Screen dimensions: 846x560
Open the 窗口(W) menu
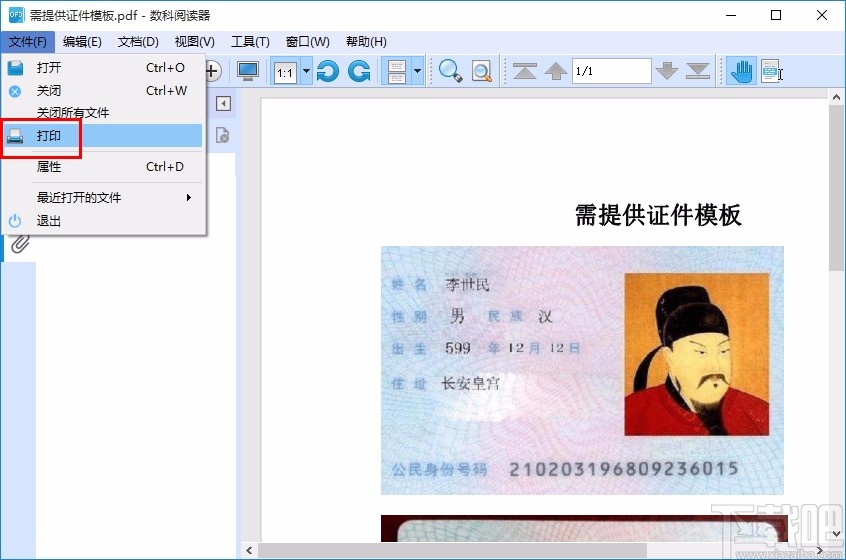coord(308,42)
